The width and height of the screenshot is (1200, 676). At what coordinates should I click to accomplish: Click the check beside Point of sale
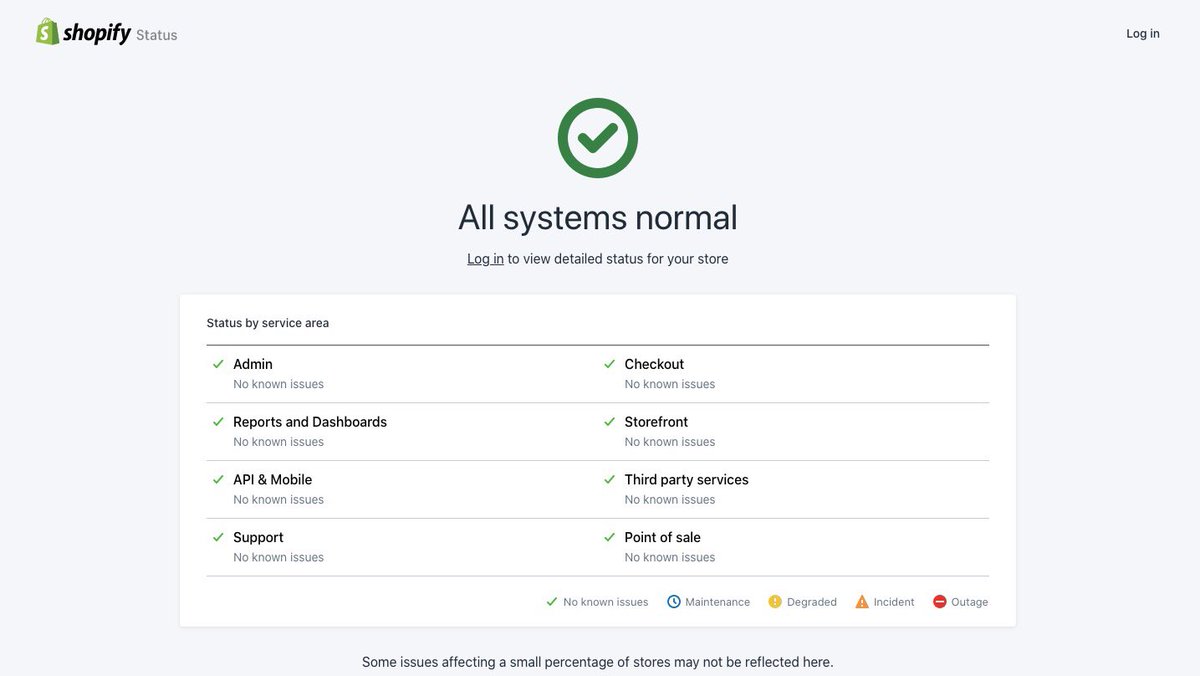click(x=609, y=537)
